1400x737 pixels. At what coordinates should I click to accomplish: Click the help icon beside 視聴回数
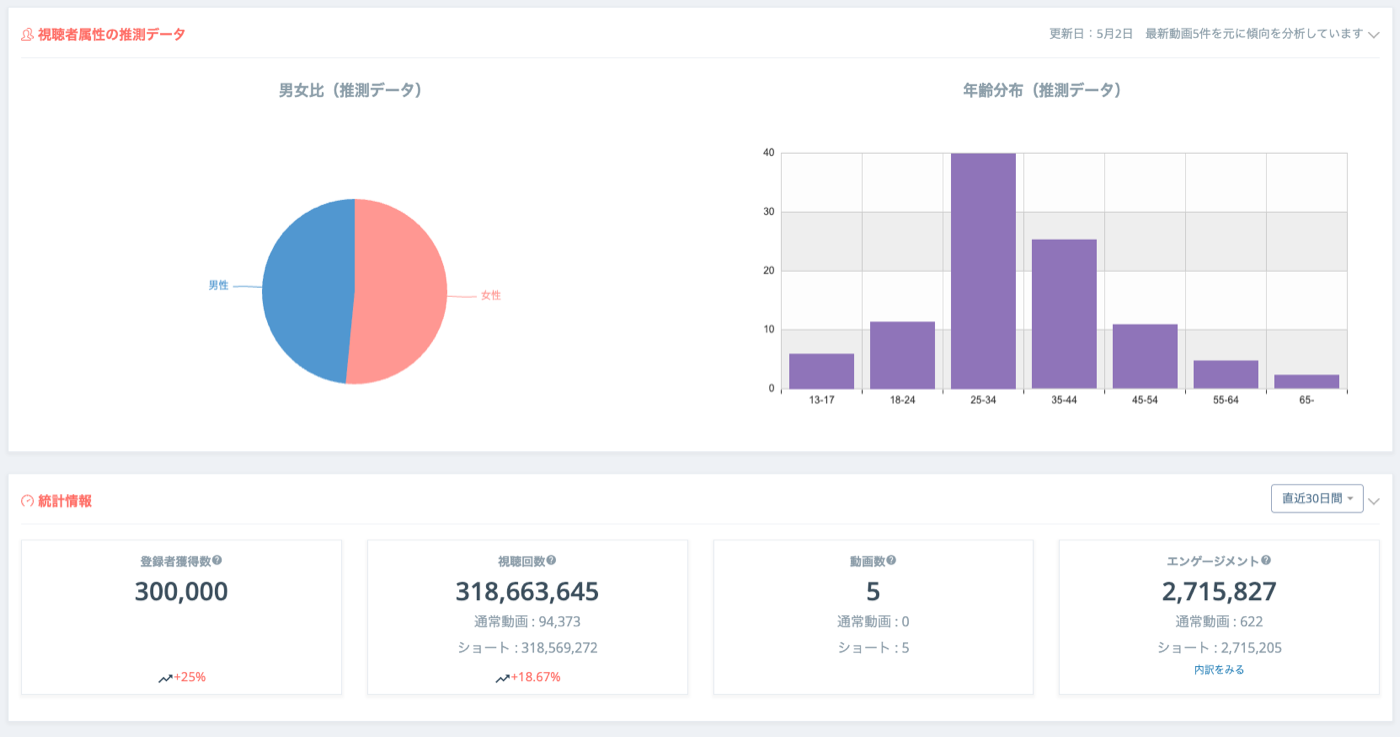click(x=551, y=561)
